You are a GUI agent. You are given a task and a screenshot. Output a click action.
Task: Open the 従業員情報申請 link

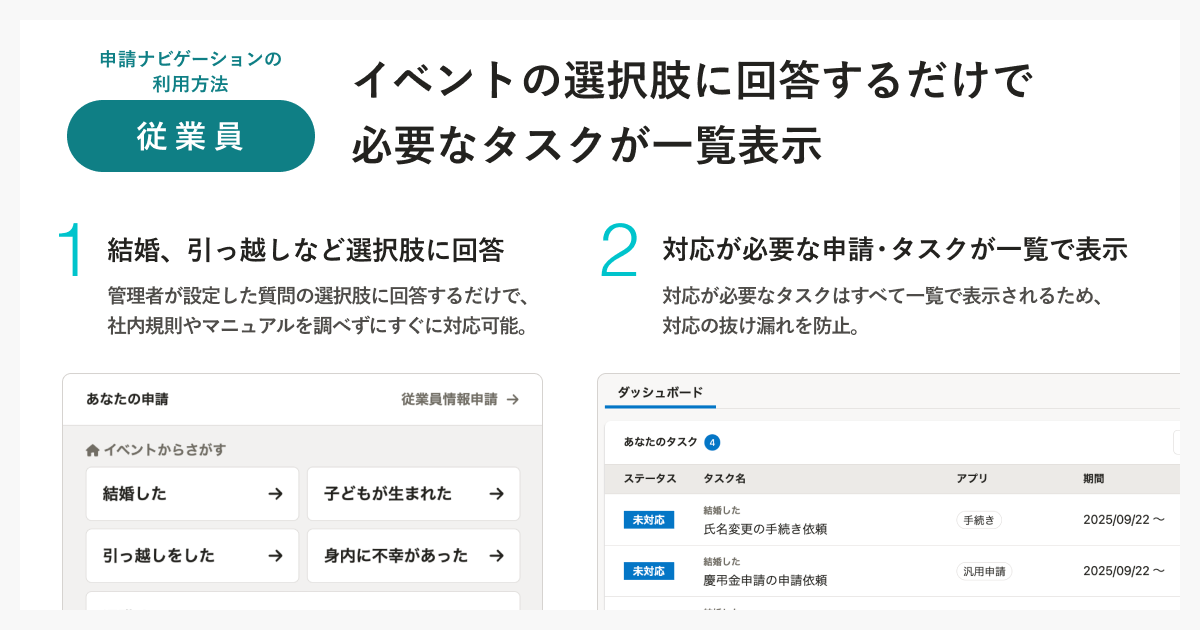tap(459, 399)
